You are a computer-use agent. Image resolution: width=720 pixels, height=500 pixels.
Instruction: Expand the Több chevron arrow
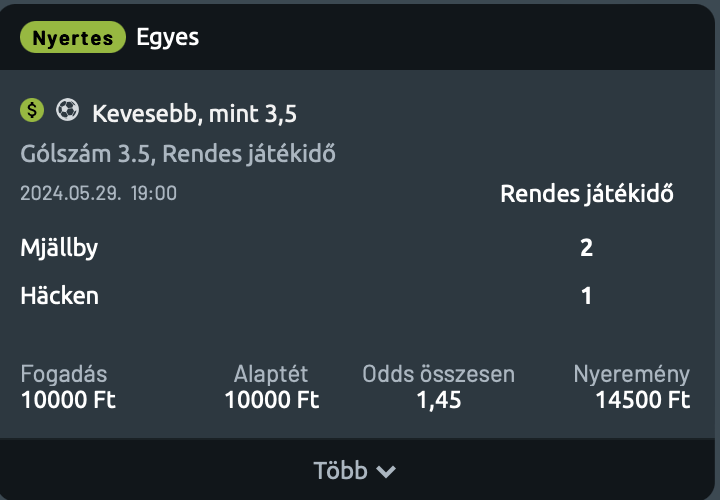(386, 471)
